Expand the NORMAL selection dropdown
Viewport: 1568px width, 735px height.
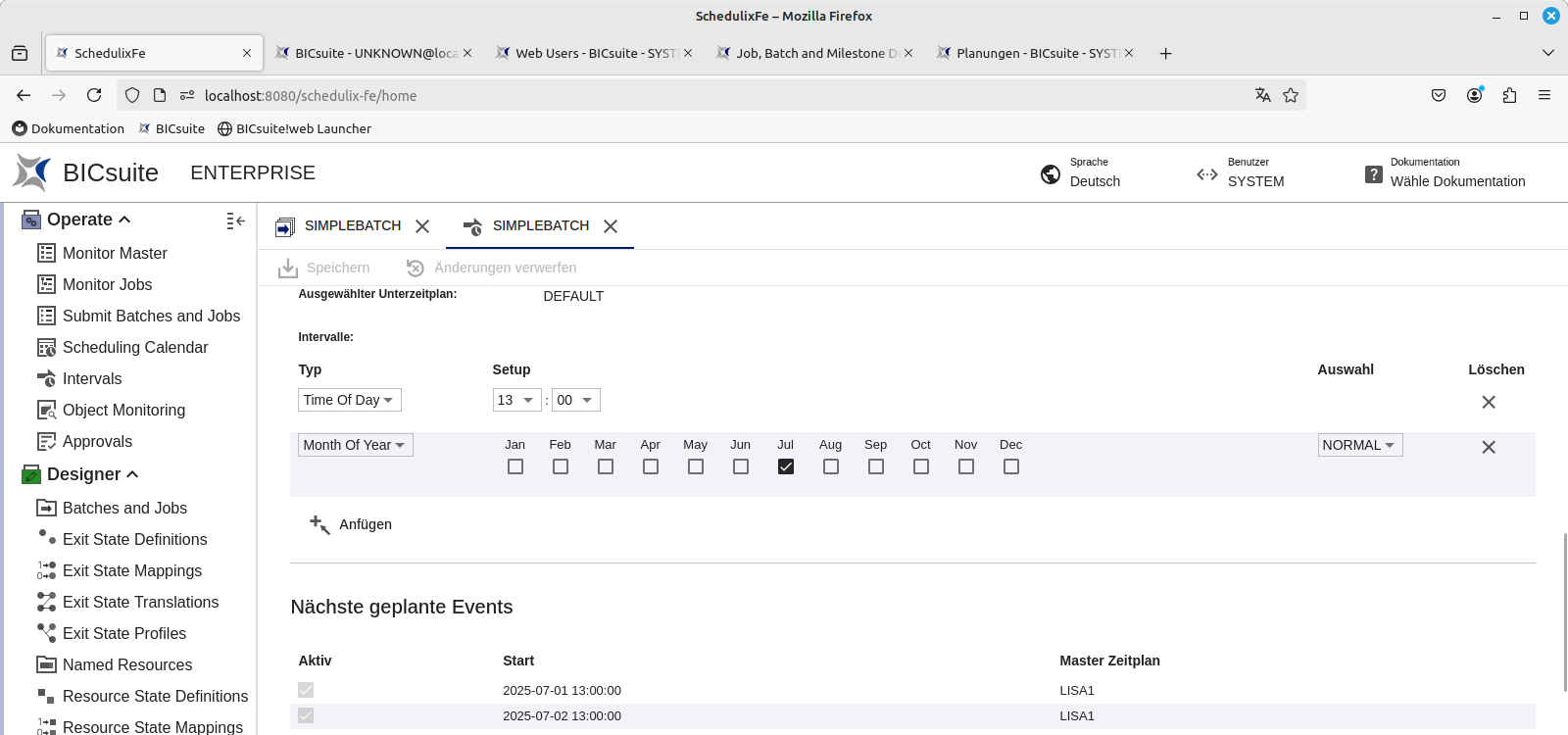point(1359,445)
